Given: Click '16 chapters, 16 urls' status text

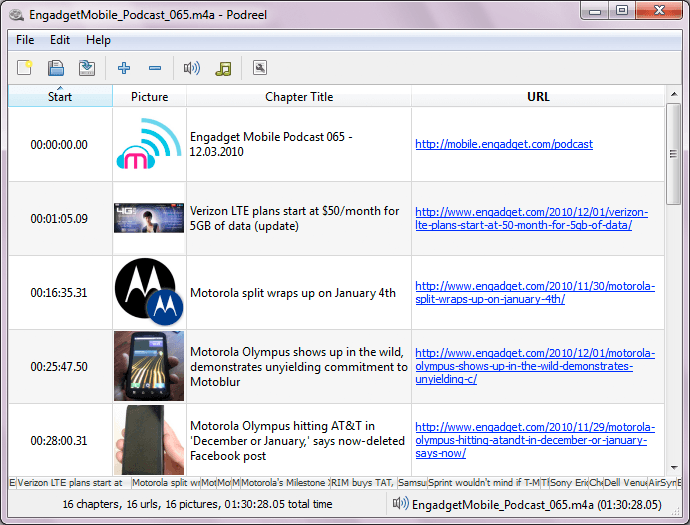Looking at the screenshot, I should [x=197, y=504].
